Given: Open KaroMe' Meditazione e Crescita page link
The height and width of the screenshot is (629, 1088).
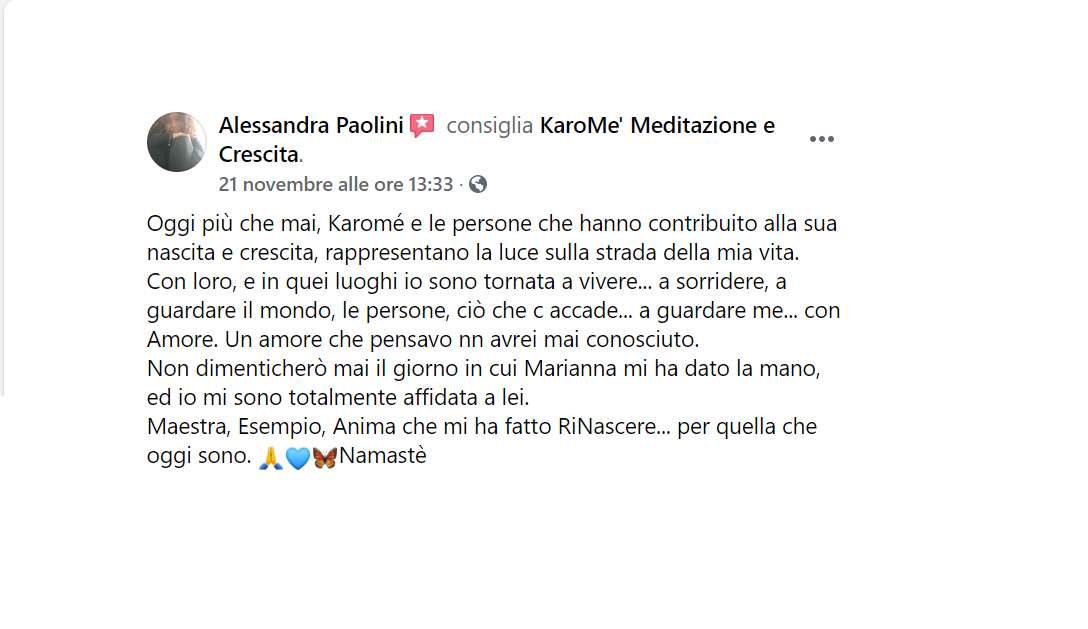Looking at the screenshot, I should tap(497, 140).
